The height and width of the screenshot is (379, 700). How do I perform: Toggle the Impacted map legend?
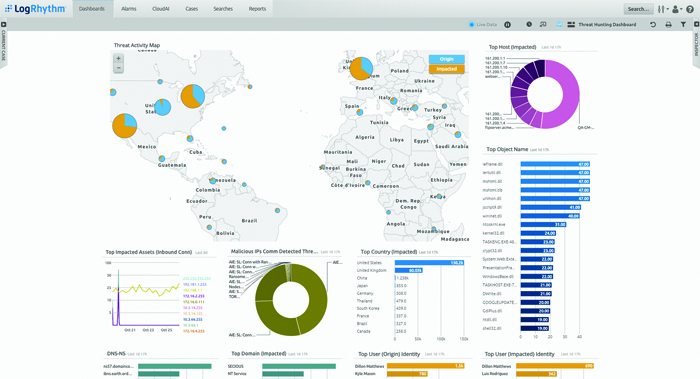(x=446, y=69)
